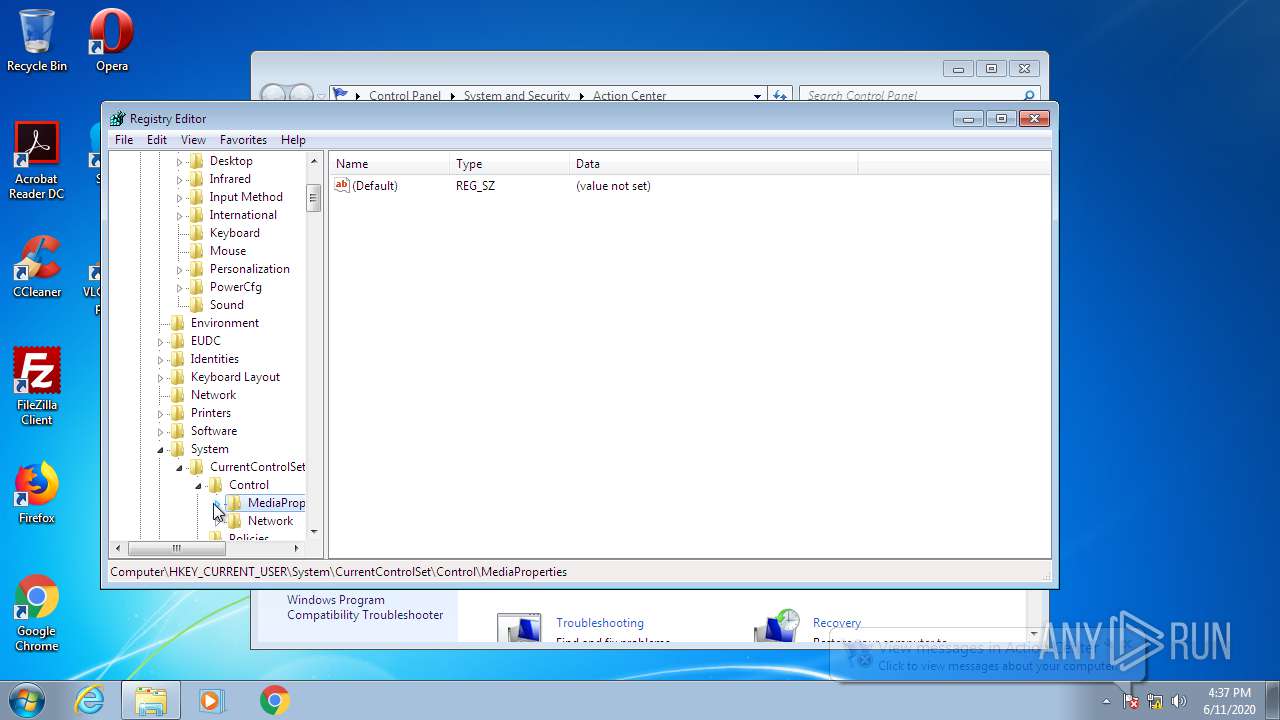Click Action Center in Control Panel breadcrumb

(629, 96)
